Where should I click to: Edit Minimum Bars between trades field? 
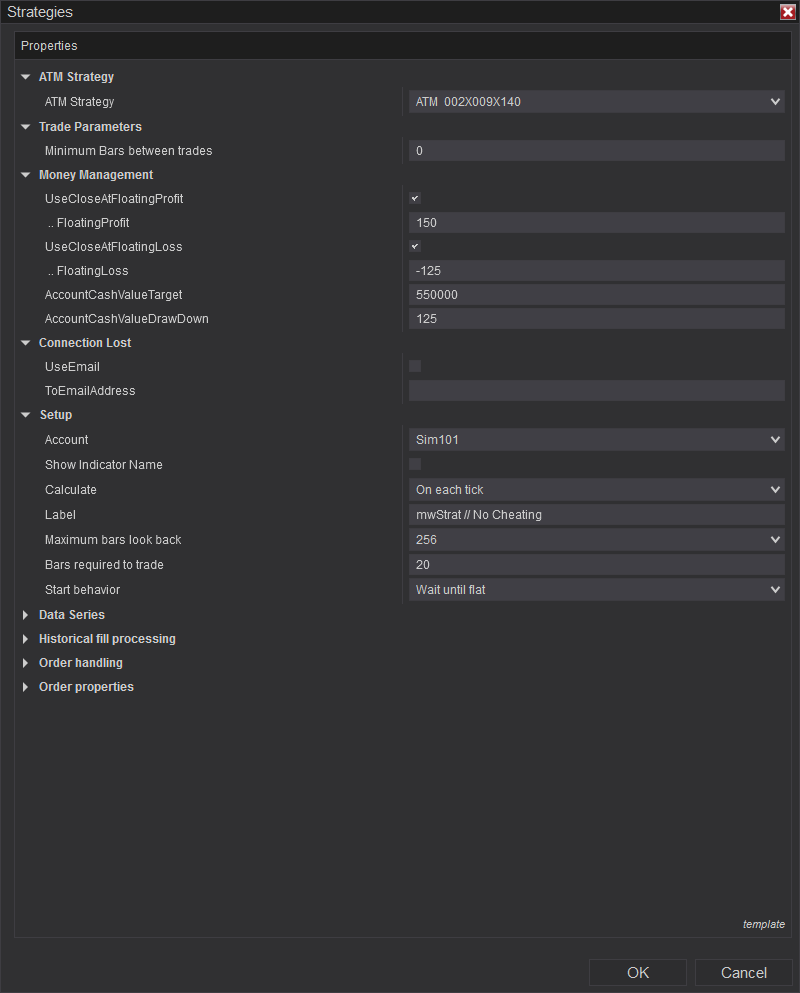pyautogui.click(x=597, y=151)
